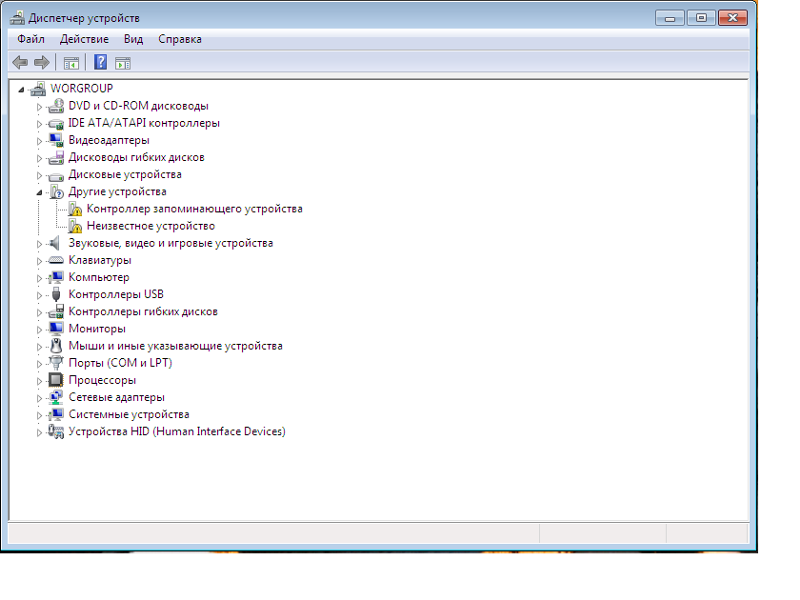Select the Компьютер row text
This screenshot has width=800, height=600.
click(99, 278)
